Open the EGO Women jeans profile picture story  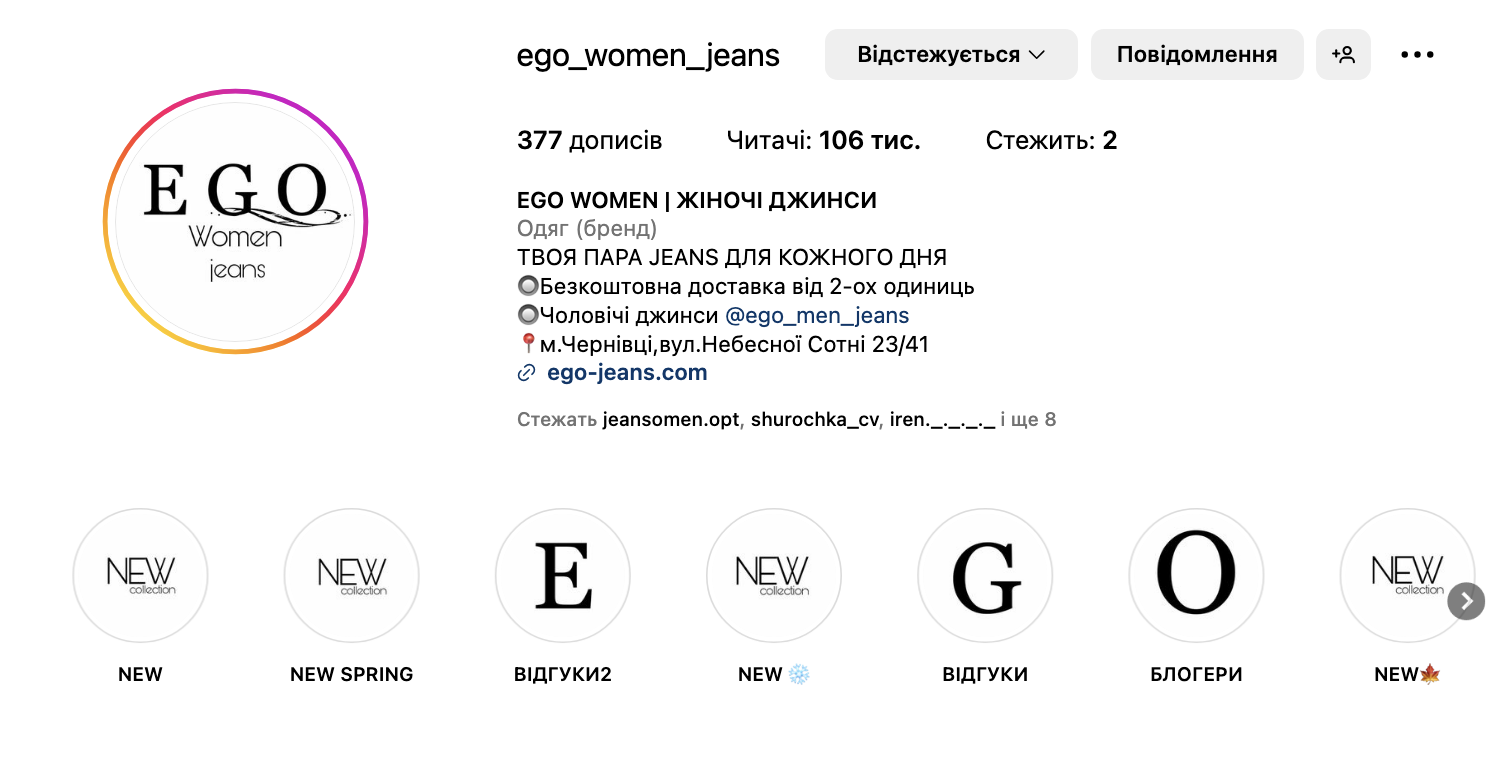coord(236,221)
